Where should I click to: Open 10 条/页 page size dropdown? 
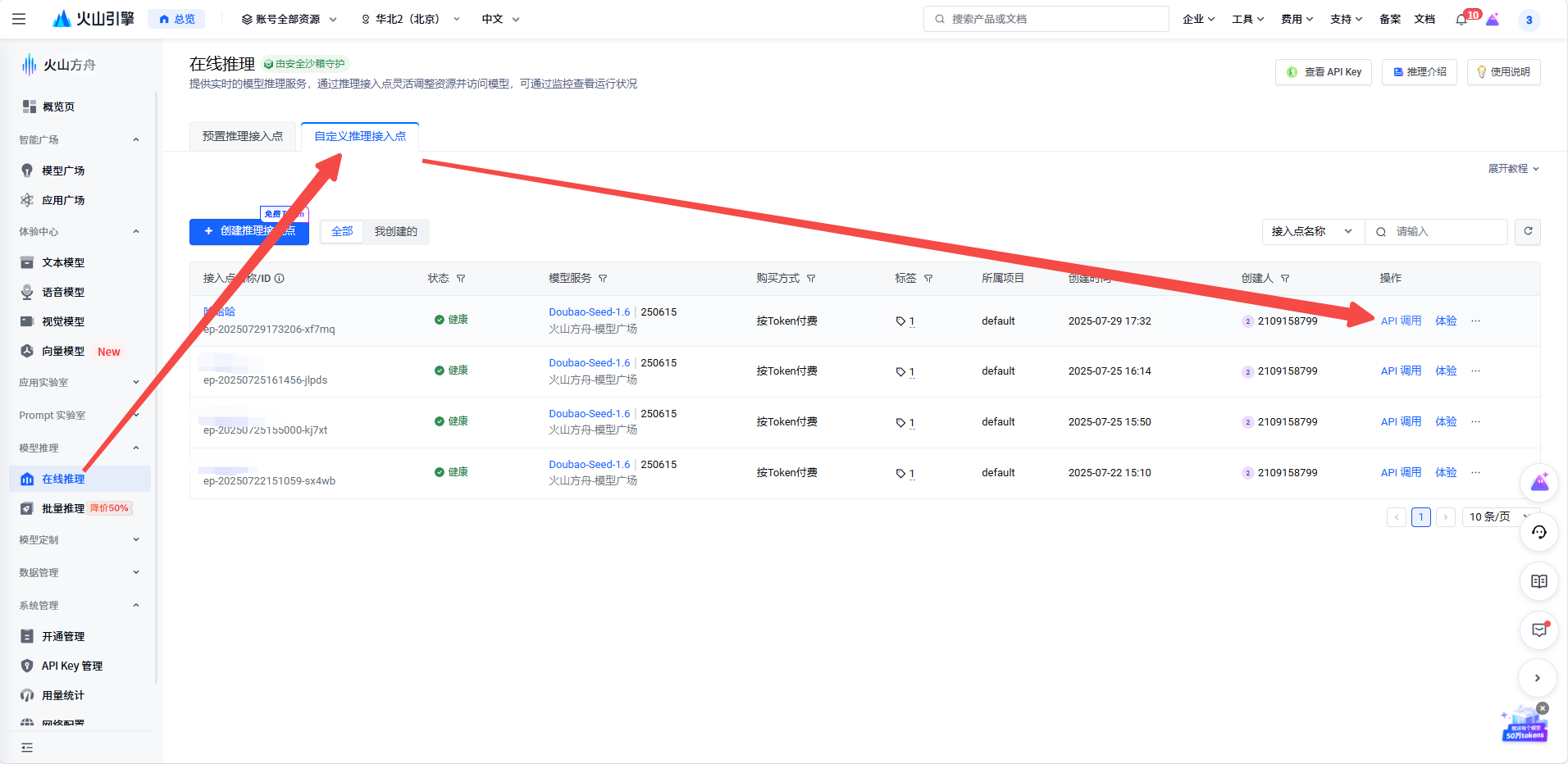point(1498,517)
